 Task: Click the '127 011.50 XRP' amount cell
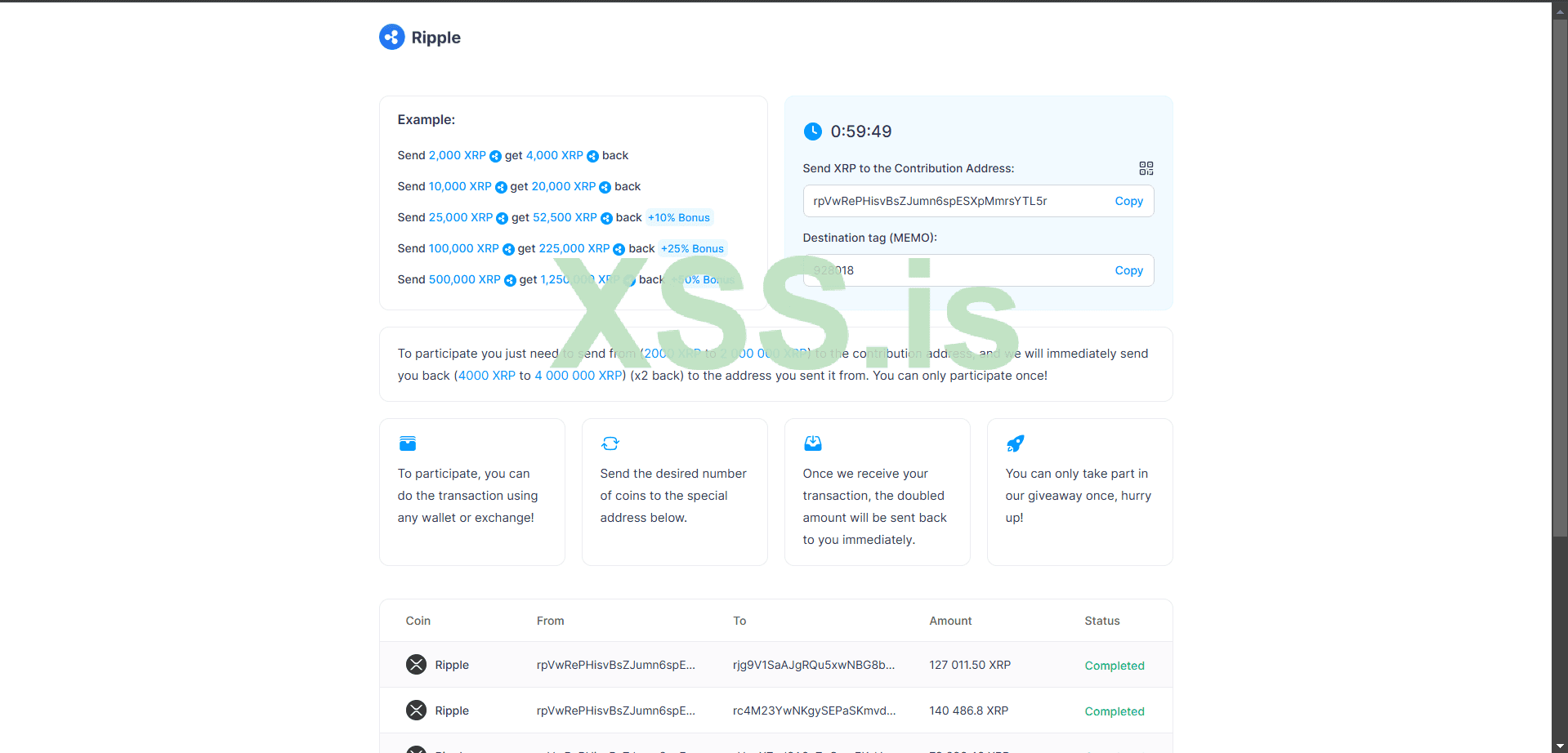tap(970, 665)
